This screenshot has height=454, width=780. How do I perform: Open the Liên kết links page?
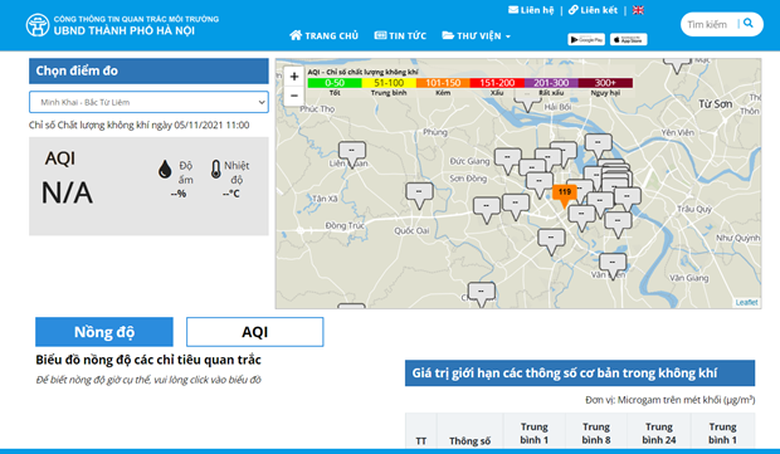click(592, 10)
